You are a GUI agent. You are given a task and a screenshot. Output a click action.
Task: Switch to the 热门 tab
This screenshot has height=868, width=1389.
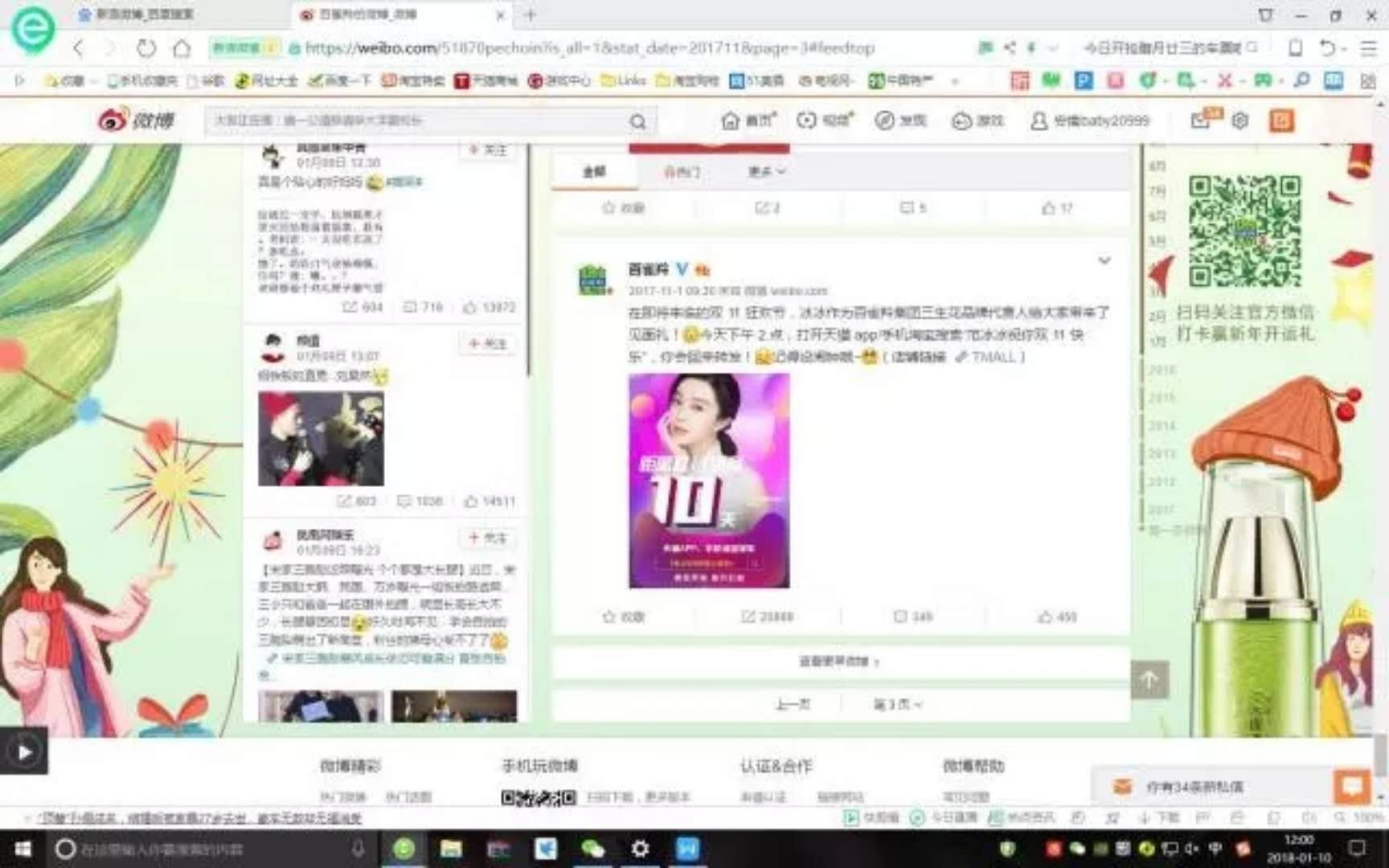pyautogui.click(x=682, y=172)
